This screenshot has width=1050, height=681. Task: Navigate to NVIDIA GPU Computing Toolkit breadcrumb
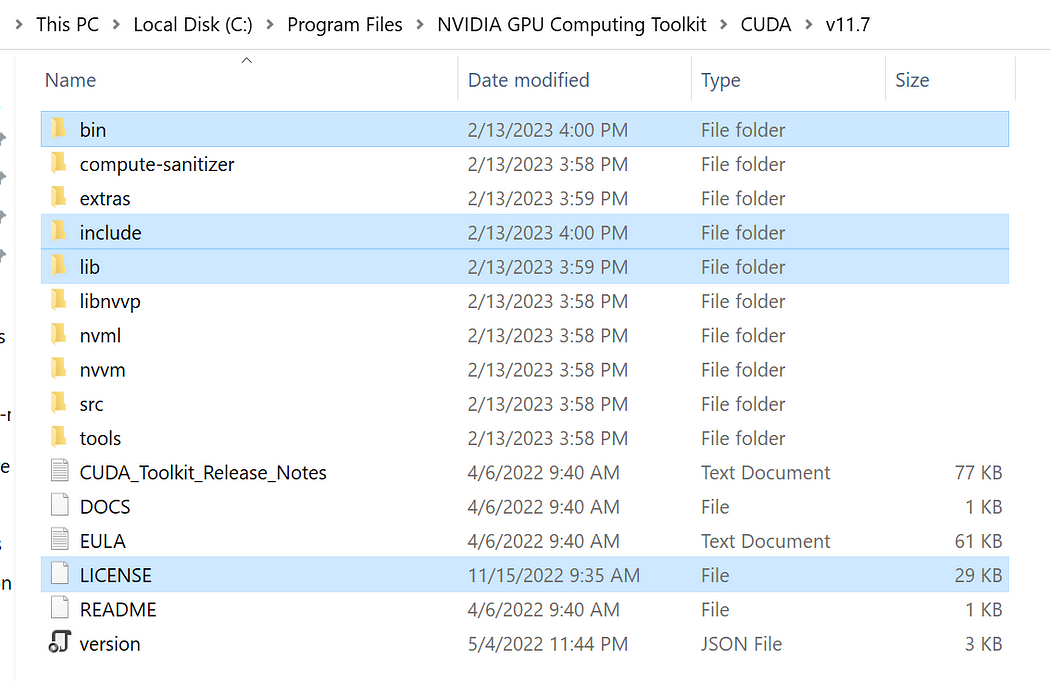tap(571, 25)
